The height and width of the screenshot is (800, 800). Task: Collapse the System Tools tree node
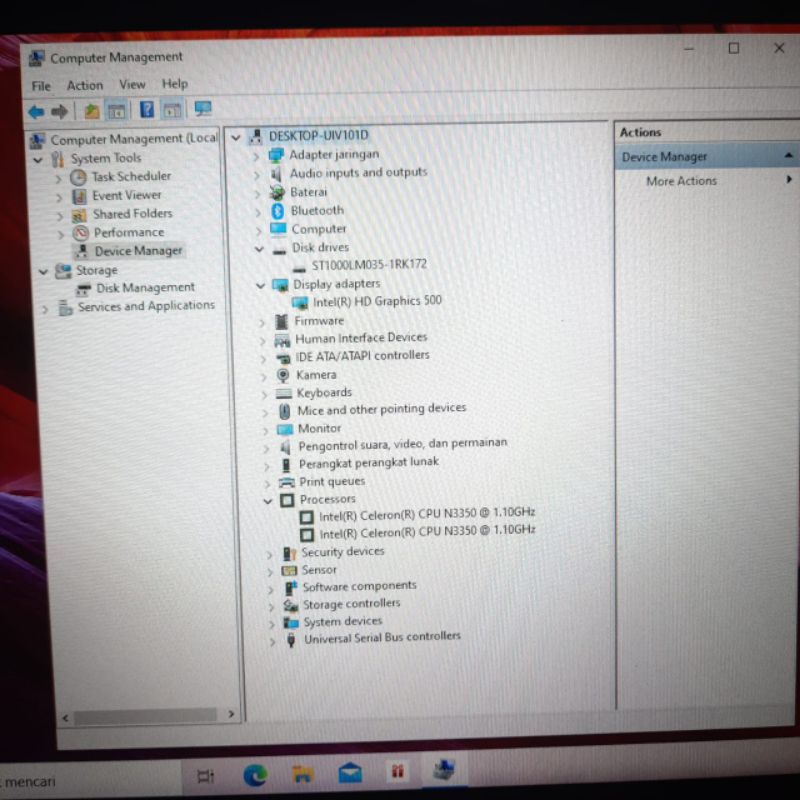click(x=39, y=159)
